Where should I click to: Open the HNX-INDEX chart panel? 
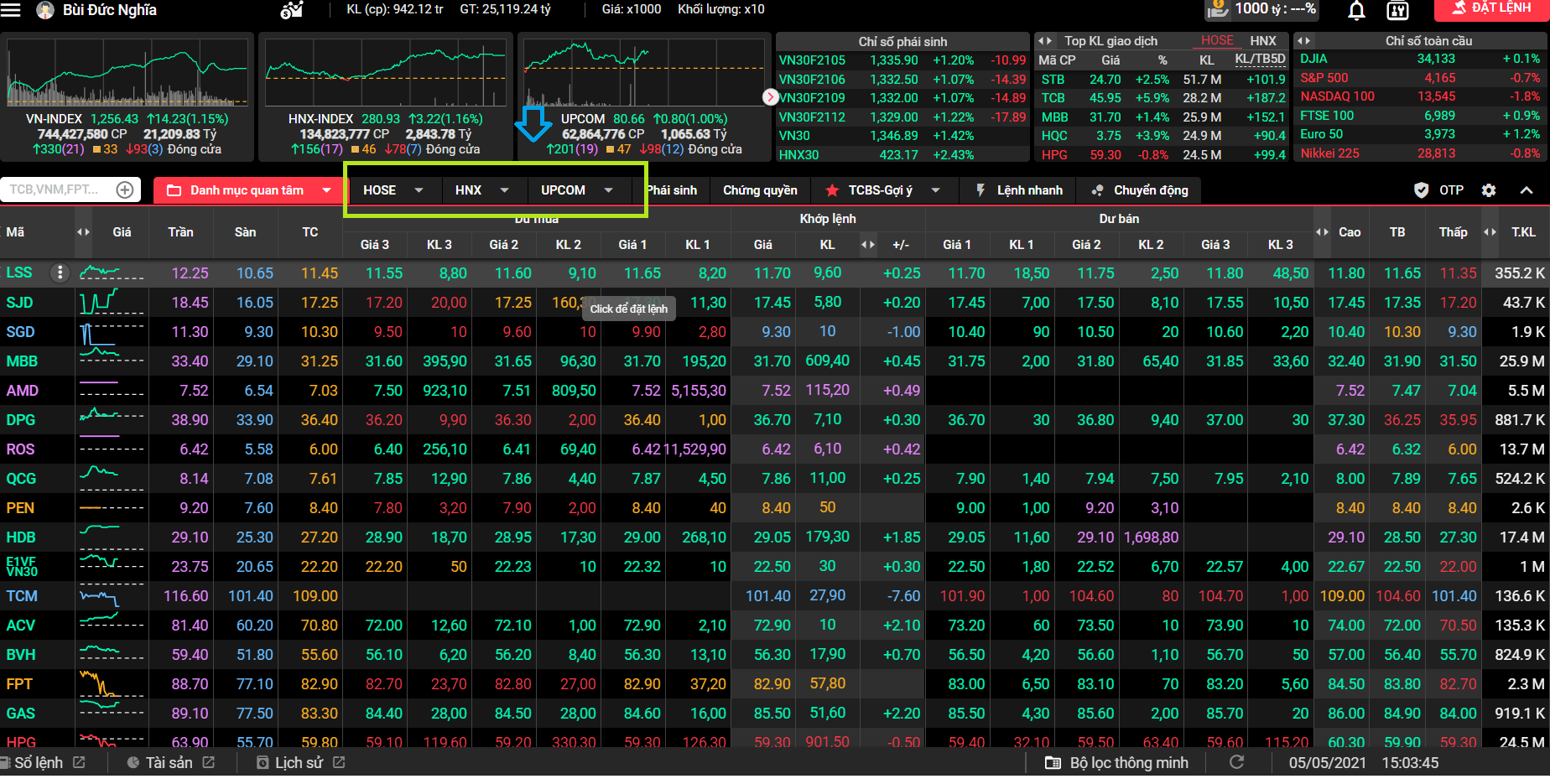tap(386, 96)
